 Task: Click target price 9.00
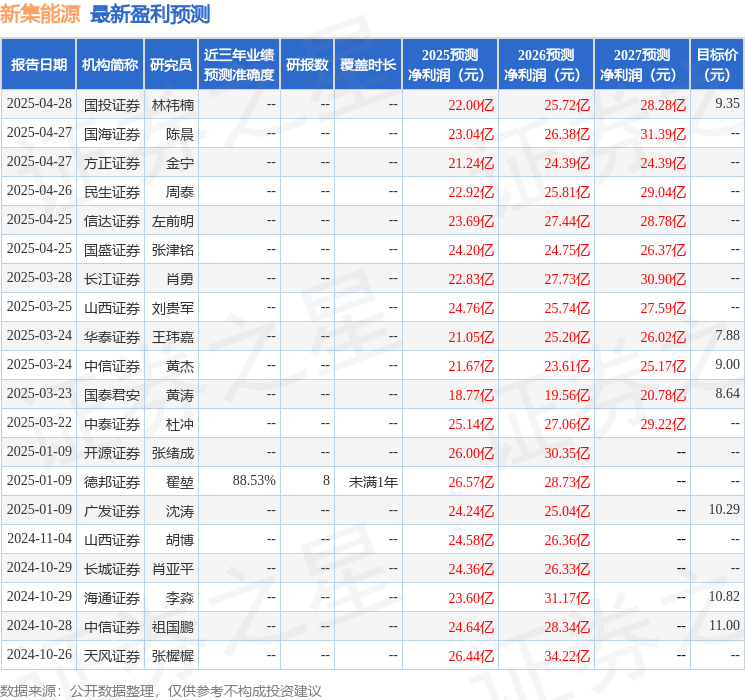click(x=727, y=364)
